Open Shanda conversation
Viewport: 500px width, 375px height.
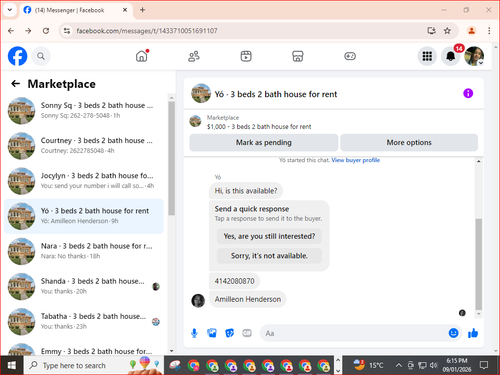(84, 286)
